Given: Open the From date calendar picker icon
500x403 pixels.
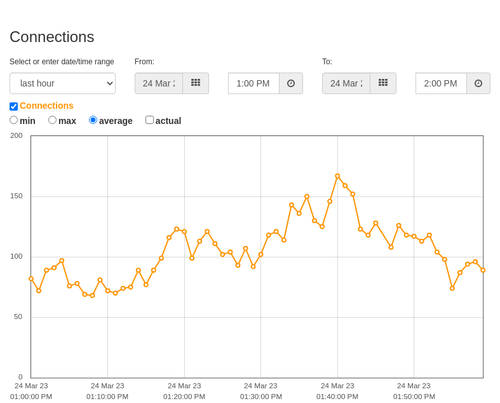Looking at the screenshot, I should 196,83.
